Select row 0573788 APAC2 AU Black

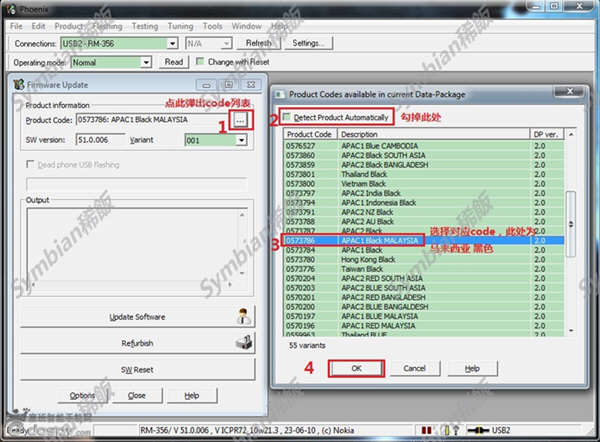[424, 222]
